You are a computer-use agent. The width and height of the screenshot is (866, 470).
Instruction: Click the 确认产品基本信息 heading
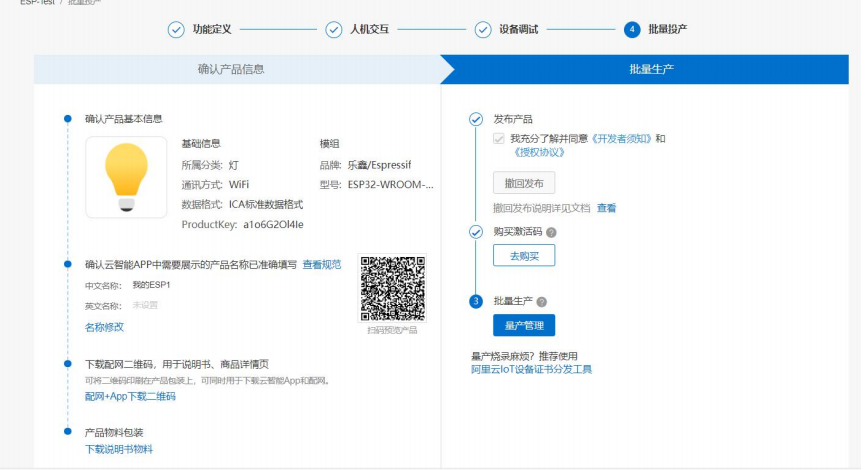(x=123, y=119)
